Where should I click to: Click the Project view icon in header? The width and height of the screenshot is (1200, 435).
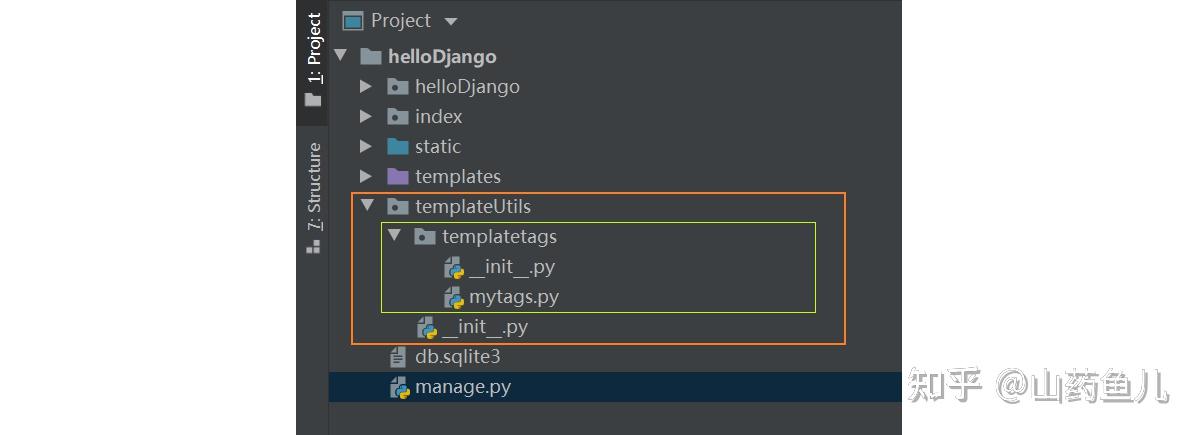[x=352, y=21]
